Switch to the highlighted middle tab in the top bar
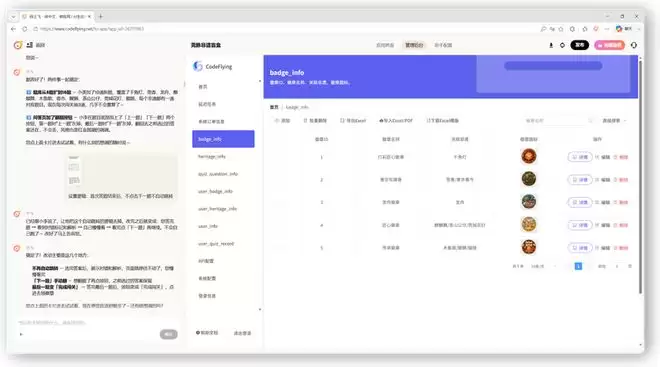 coord(414,45)
